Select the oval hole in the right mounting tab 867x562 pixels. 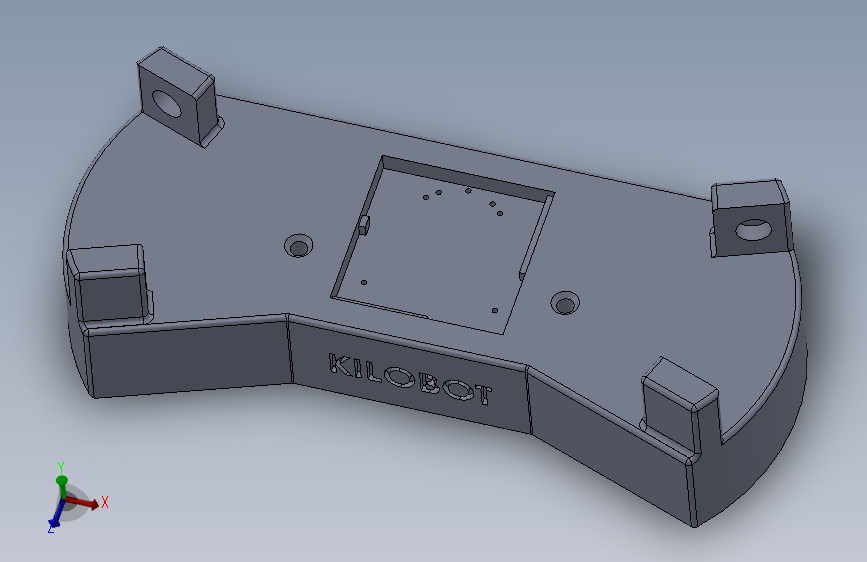[753, 230]
